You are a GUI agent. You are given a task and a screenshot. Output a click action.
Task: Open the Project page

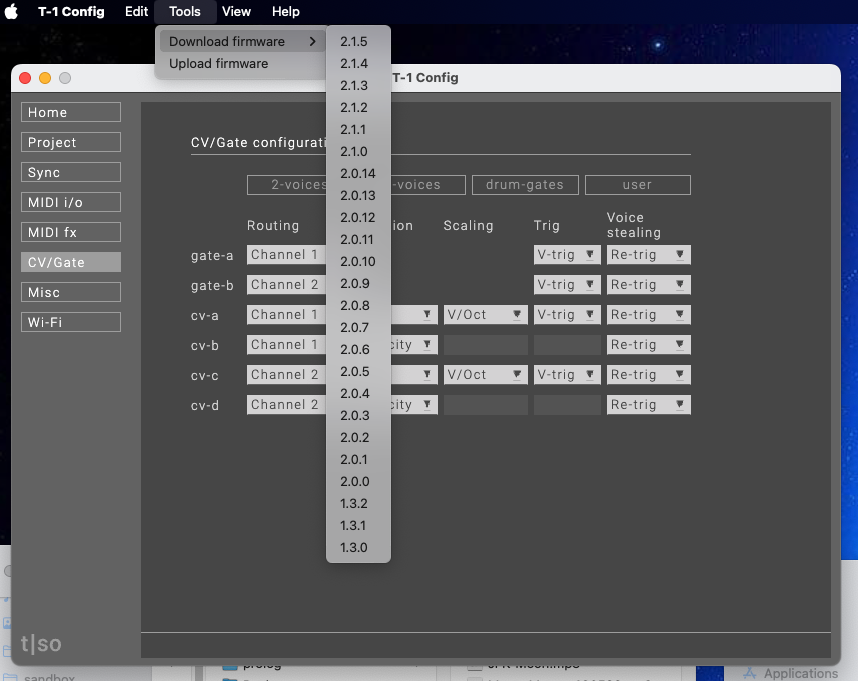[71, 142]
